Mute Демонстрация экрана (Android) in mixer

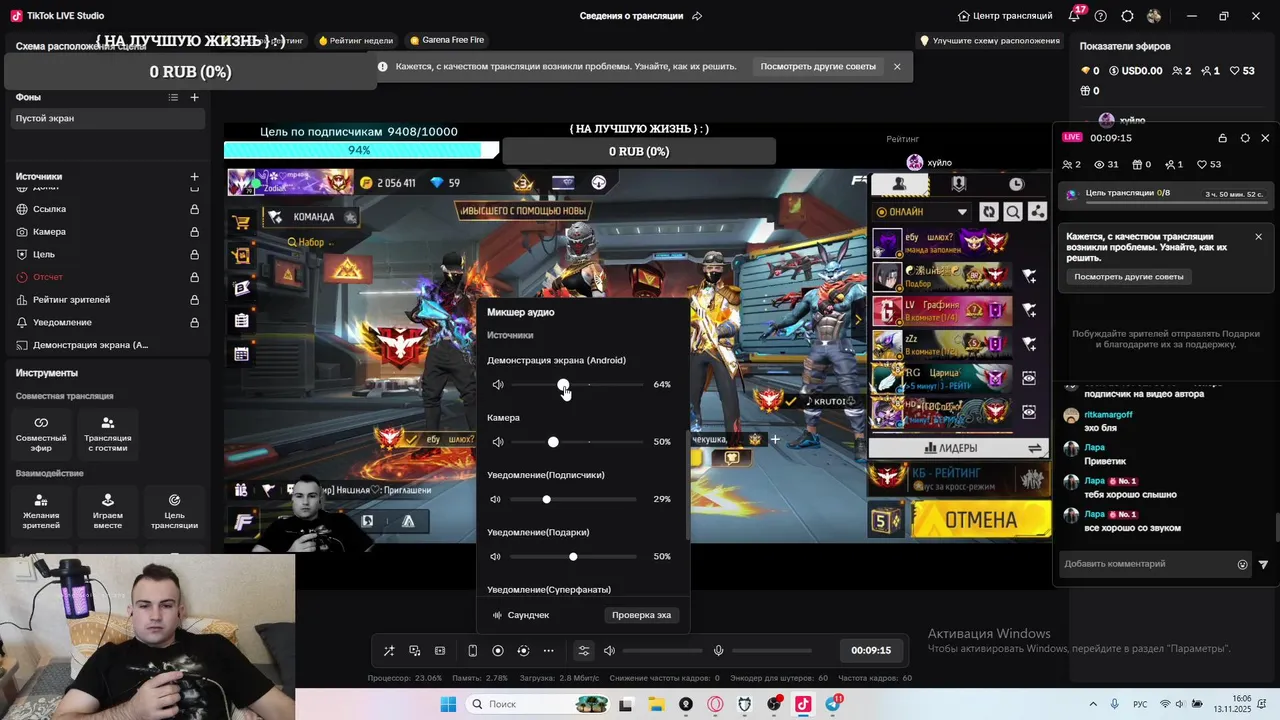coord(497,385)
